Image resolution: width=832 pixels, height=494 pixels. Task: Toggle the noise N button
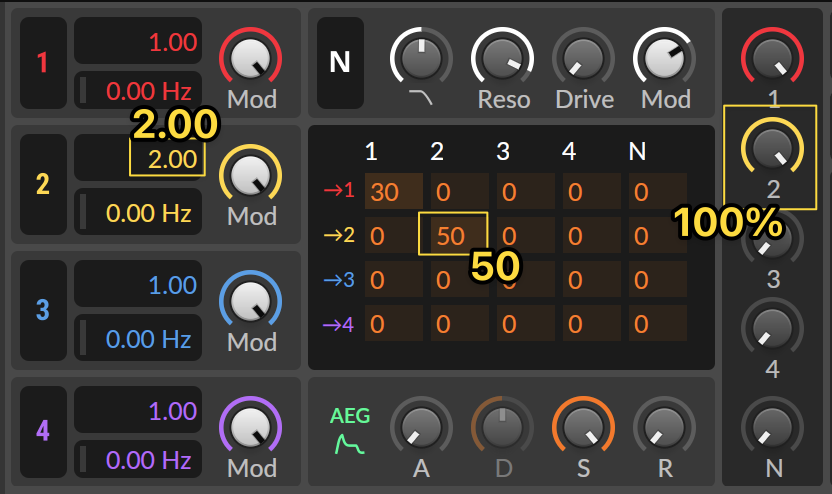[x=340, y=63]
